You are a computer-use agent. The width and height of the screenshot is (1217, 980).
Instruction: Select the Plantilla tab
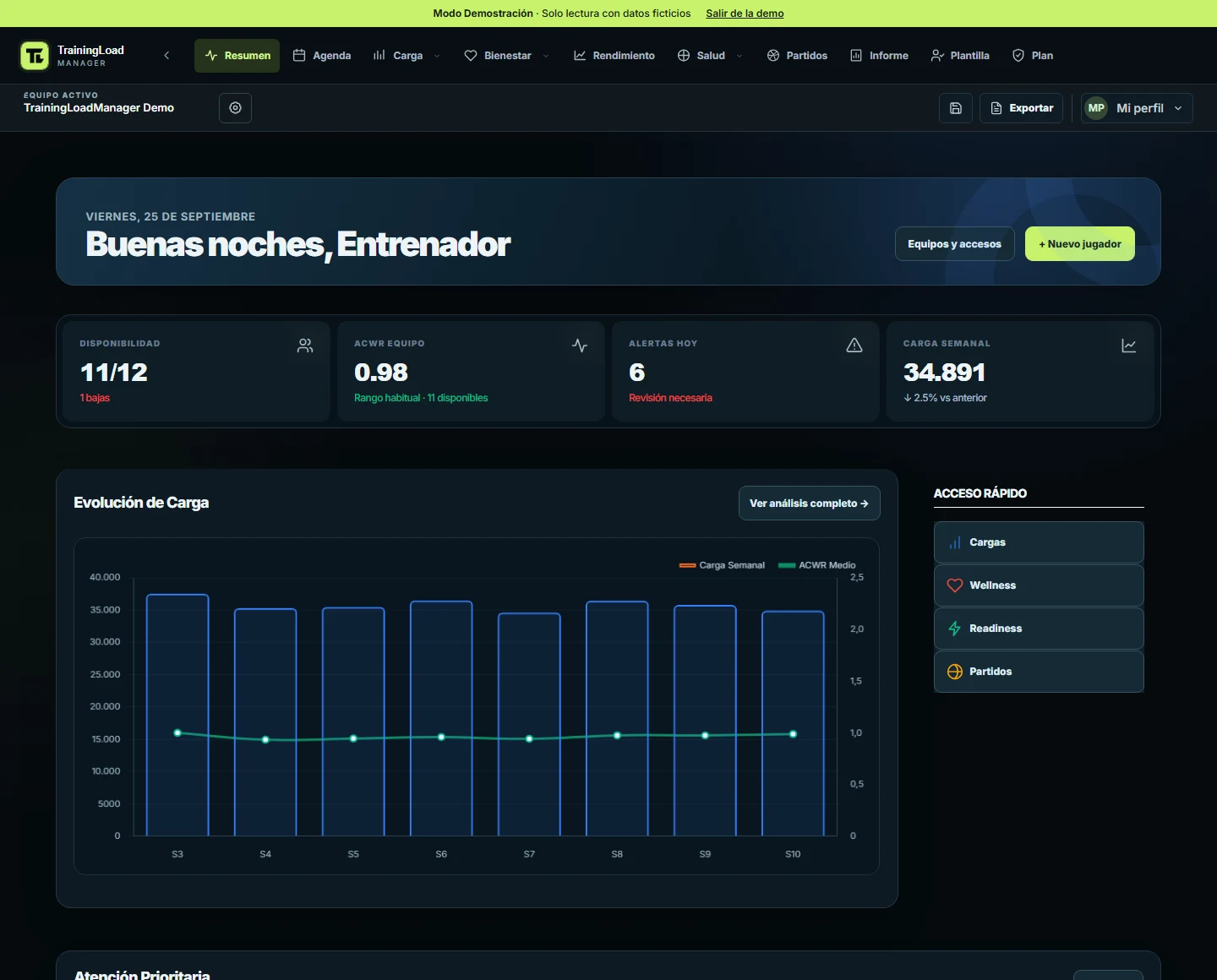960,56
